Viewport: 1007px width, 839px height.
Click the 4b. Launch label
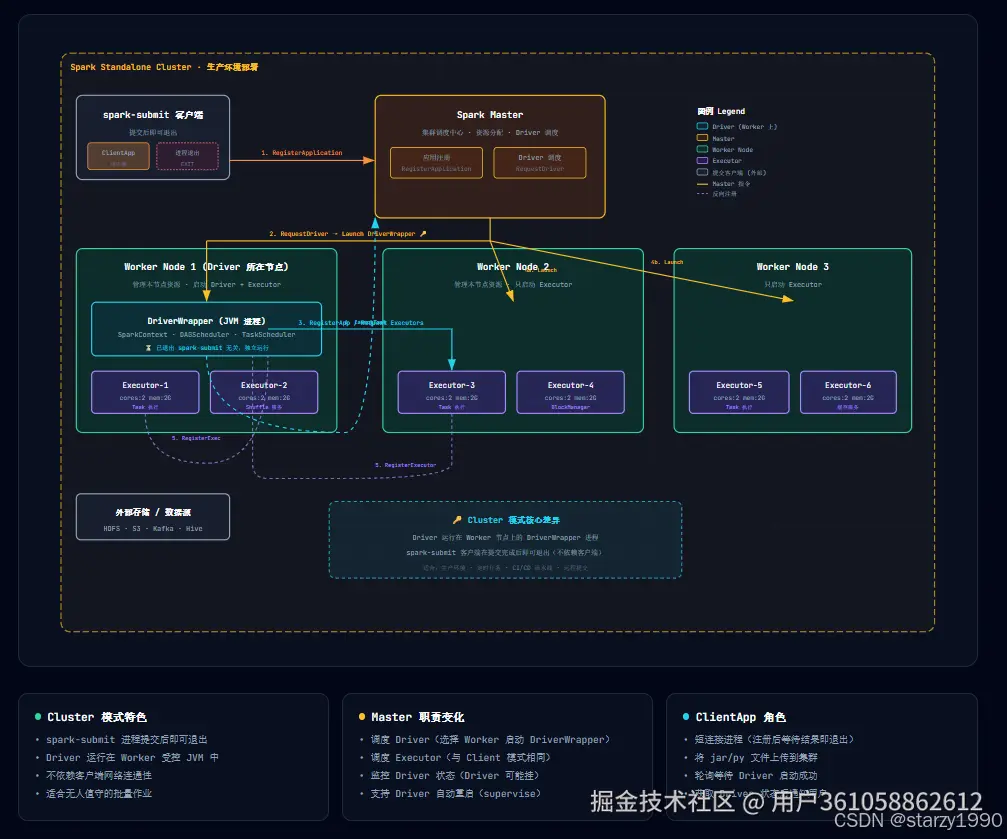click(x=667, y=262)
